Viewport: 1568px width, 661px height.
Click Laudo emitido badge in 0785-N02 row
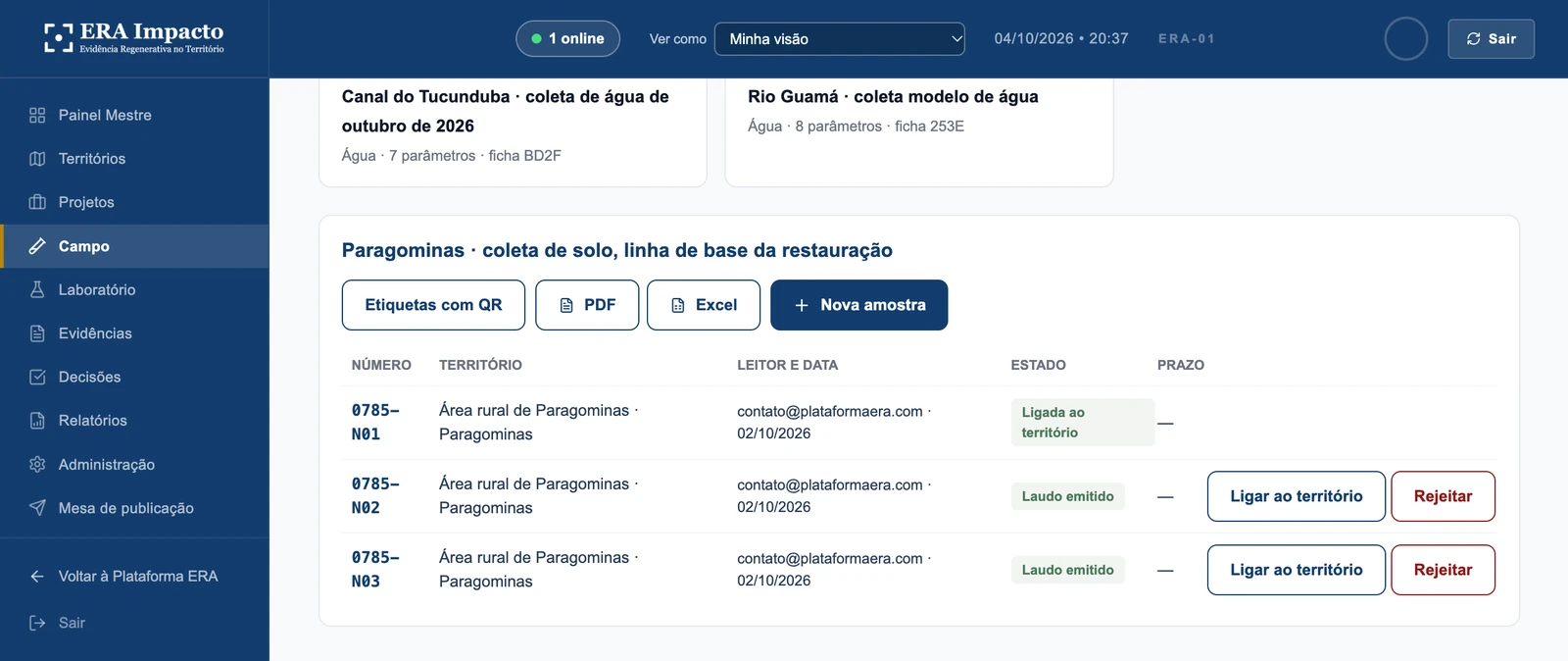(x=1067, y=496)
